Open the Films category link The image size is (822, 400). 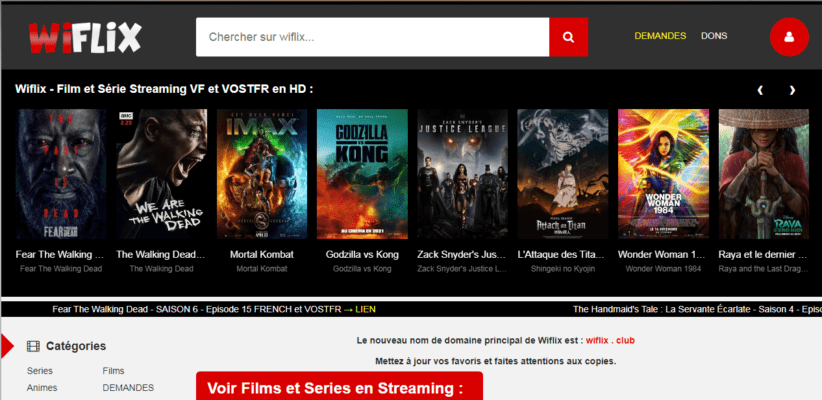[113, 371]
